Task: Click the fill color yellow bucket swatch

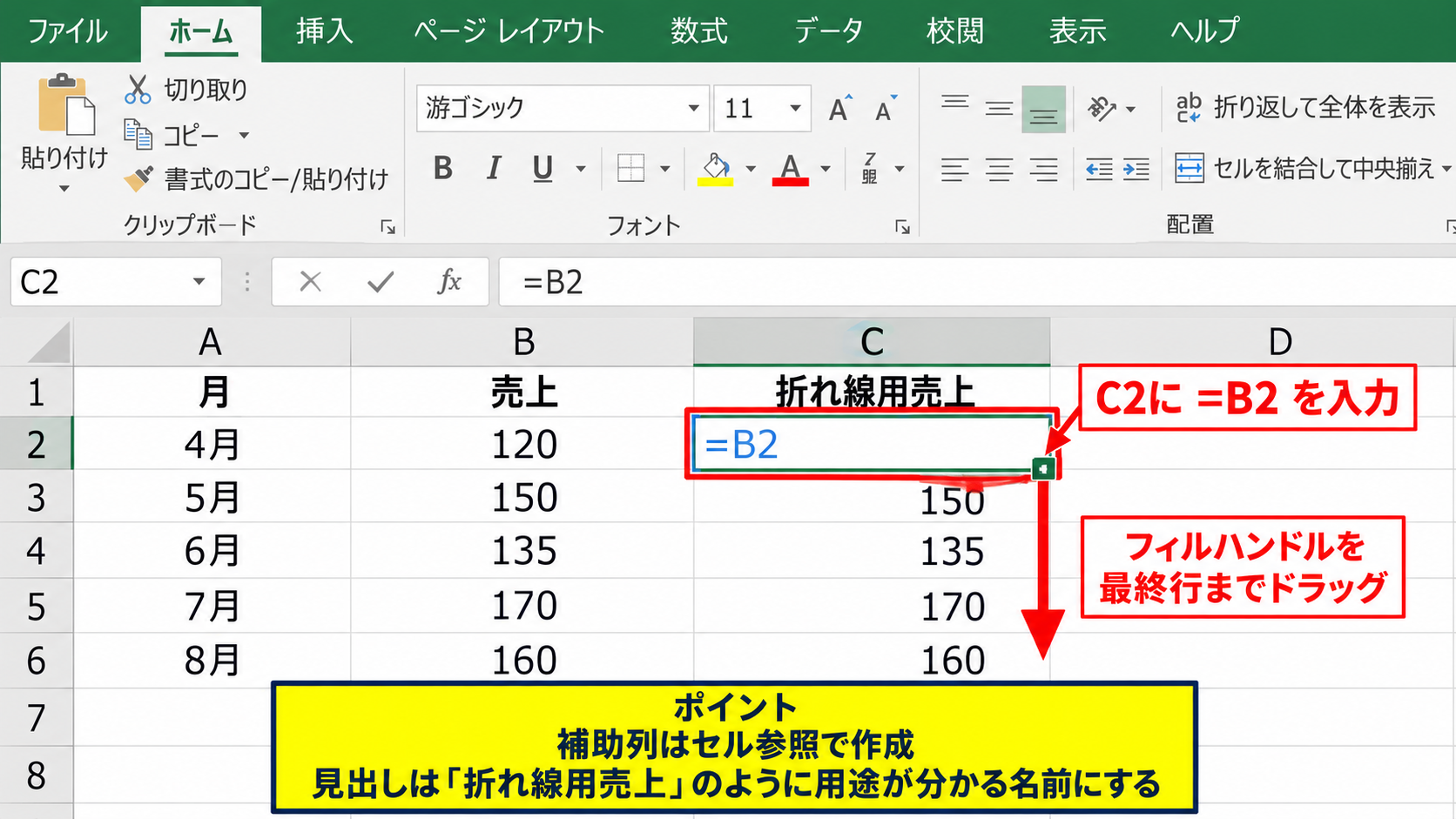Action: coord(716,169)
